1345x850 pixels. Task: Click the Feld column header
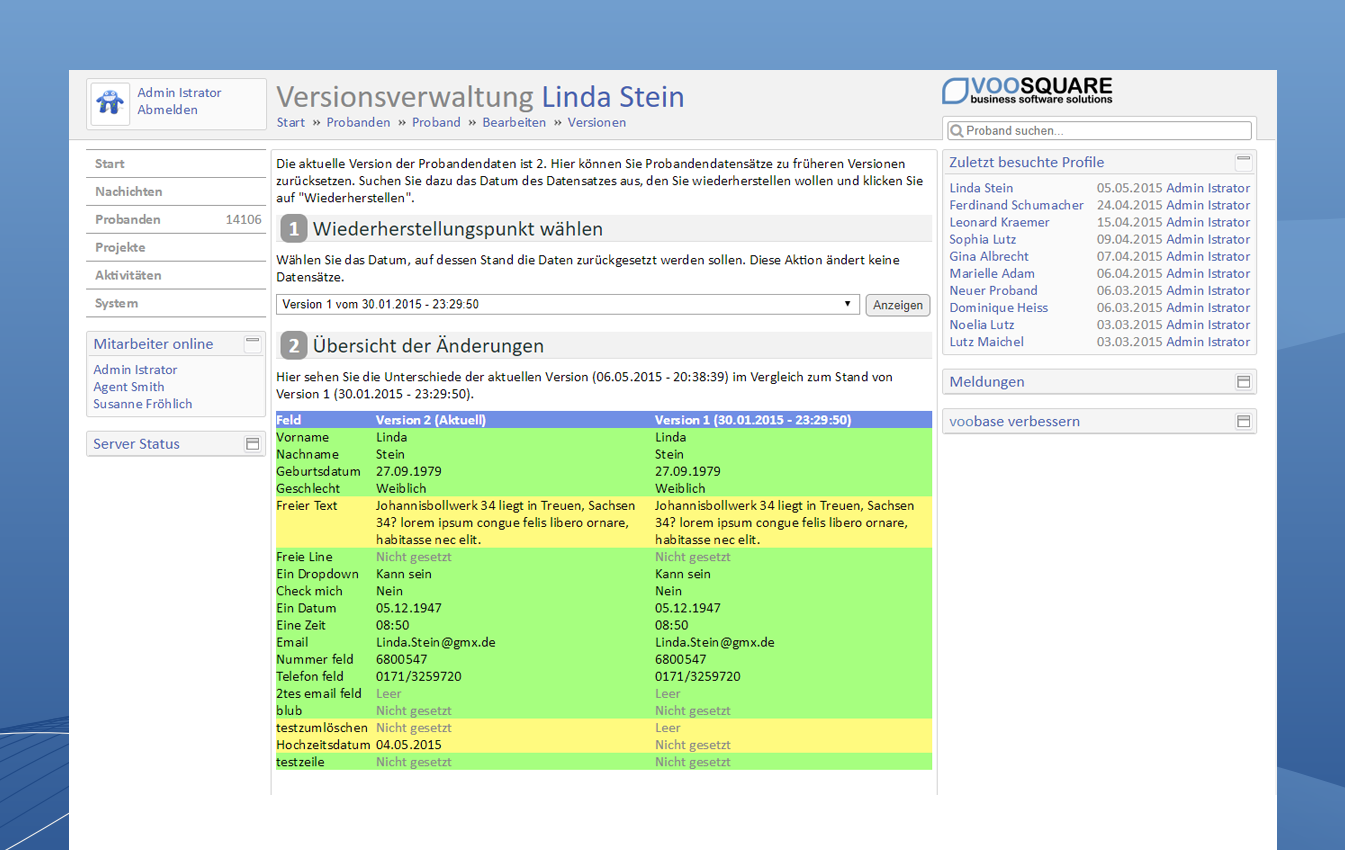coord(287,420)
